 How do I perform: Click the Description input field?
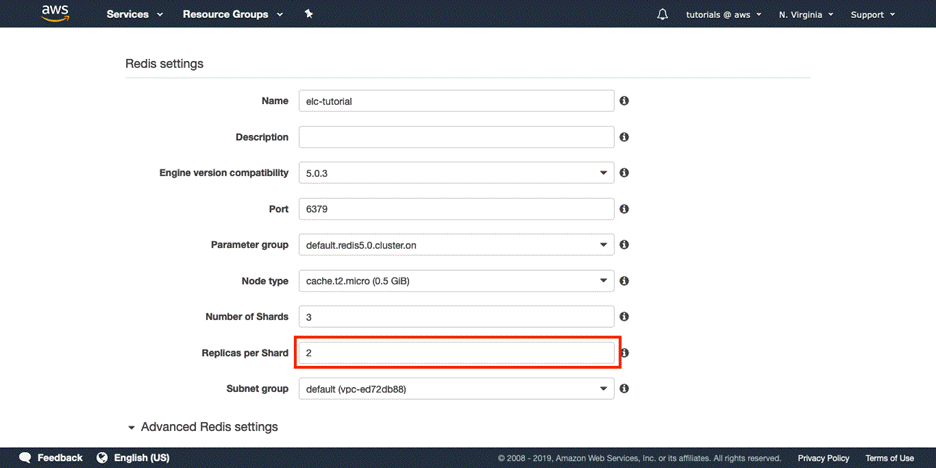(x=456, y=137)
